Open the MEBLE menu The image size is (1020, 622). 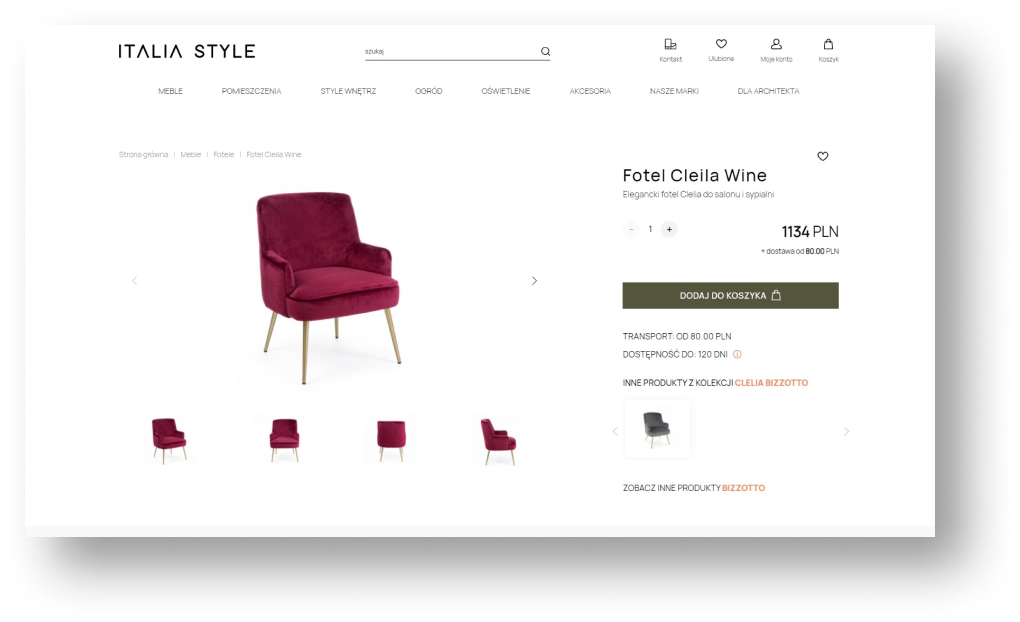pos(170,91)
